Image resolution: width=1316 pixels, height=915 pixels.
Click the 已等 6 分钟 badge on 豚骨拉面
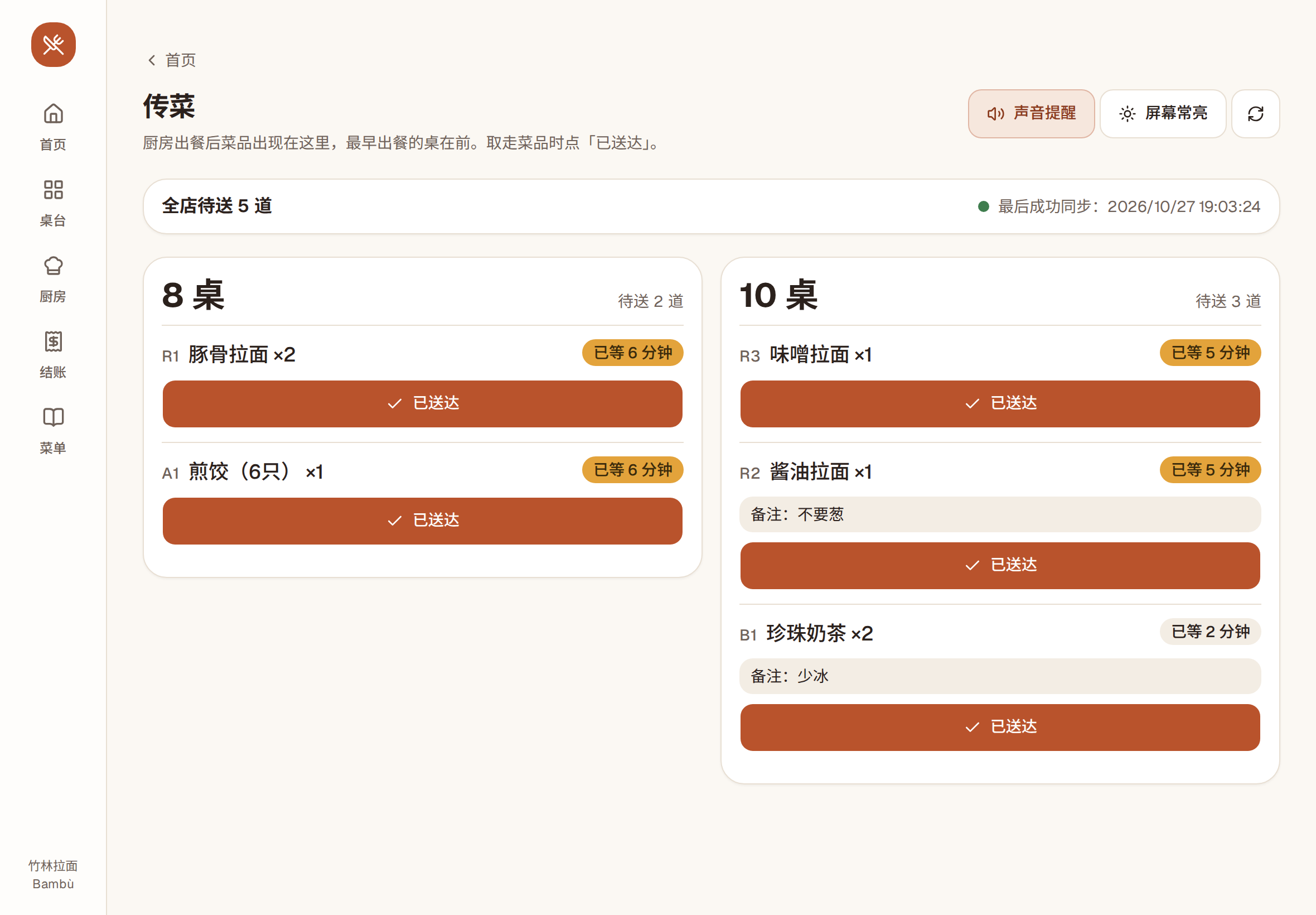pyautogui.click(x=632, y=353)
